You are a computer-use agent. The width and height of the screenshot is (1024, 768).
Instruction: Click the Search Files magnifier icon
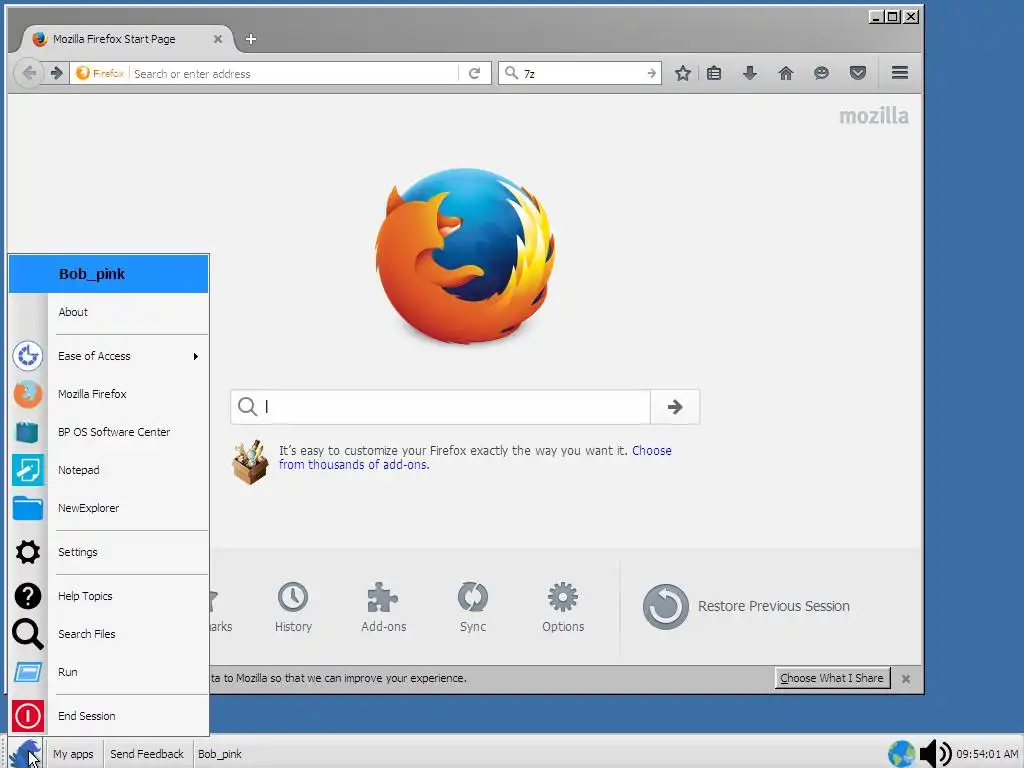(27, 633)
